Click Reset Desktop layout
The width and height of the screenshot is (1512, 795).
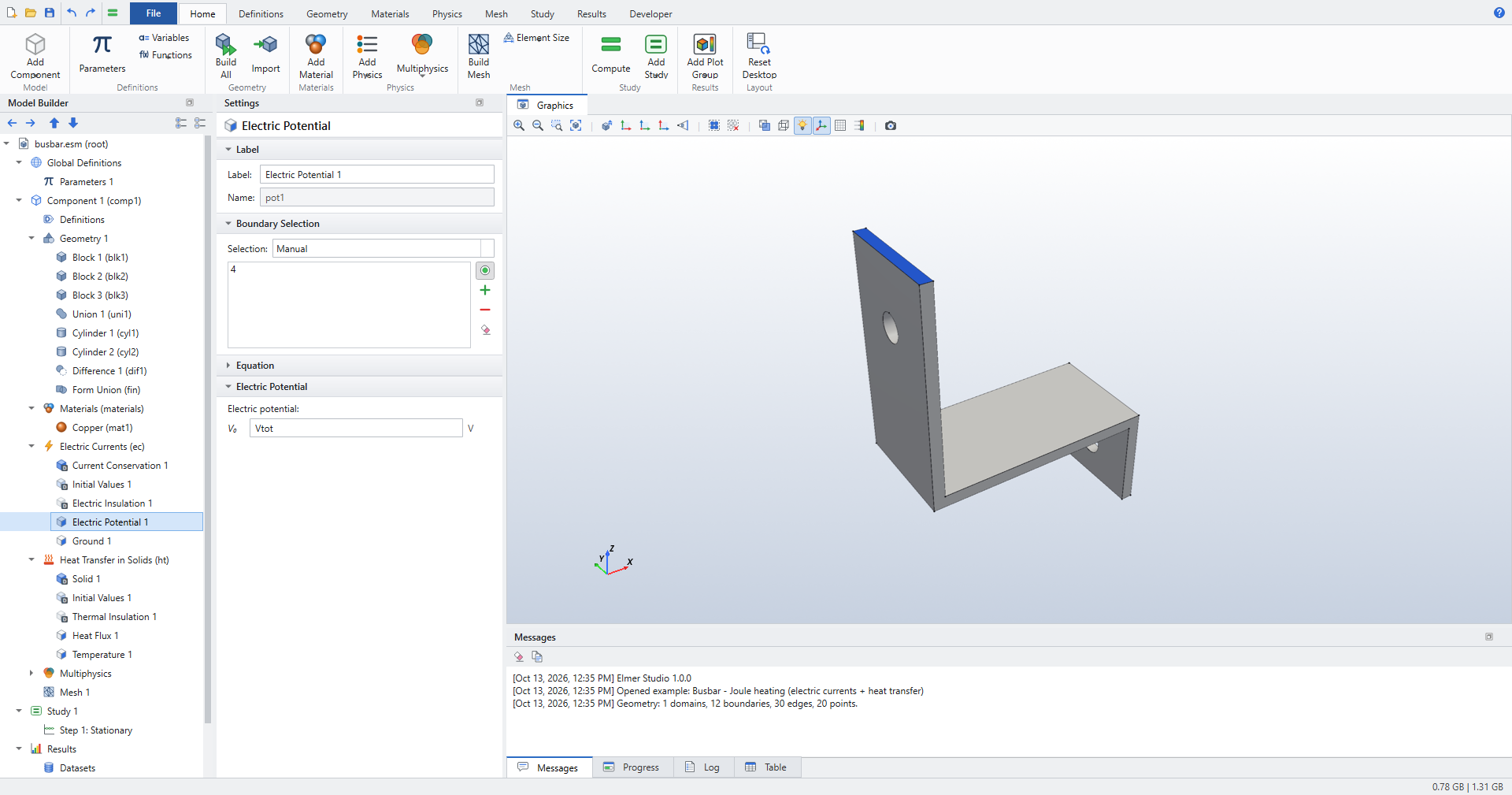tap(759, 56)
